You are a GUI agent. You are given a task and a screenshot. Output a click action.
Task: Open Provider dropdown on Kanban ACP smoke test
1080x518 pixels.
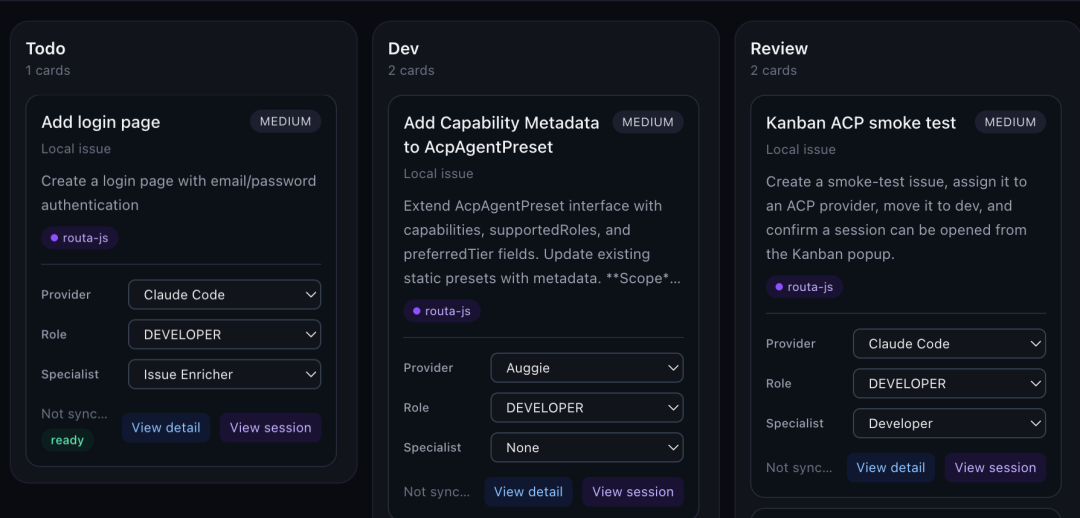point(949,344)
